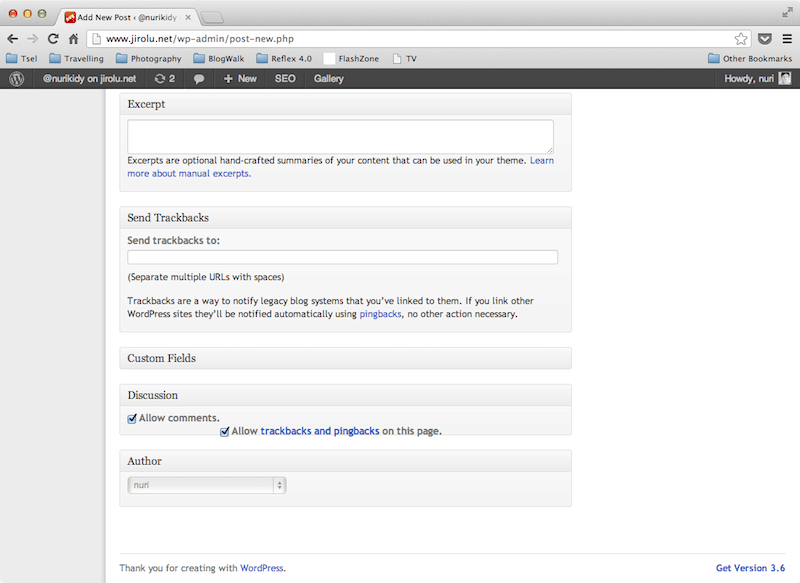
Task: Open Chrome hamburger menu
Action: [x=785, y=39]
